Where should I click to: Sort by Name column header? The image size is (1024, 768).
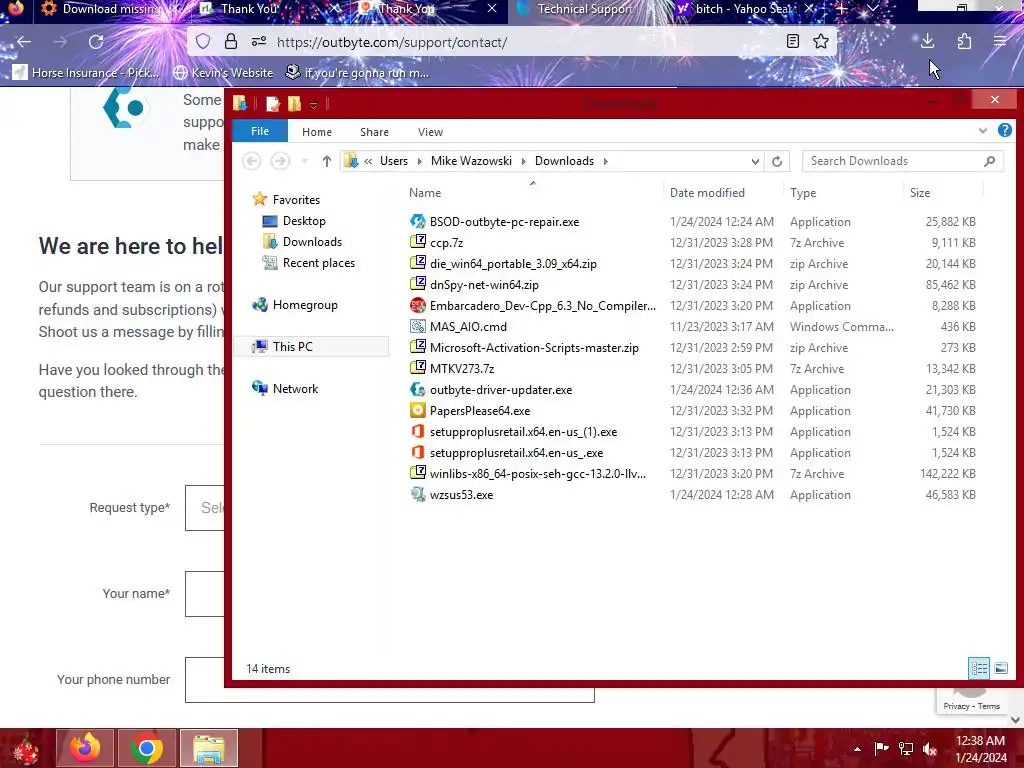(x=532, y=193)
